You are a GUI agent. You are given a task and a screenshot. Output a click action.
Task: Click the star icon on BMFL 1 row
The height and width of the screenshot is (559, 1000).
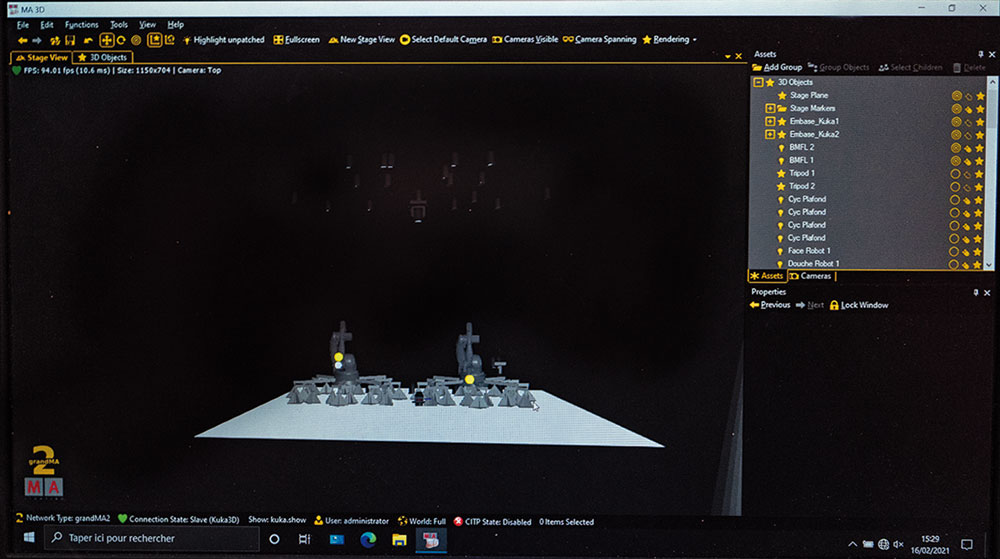pos(980,161)
